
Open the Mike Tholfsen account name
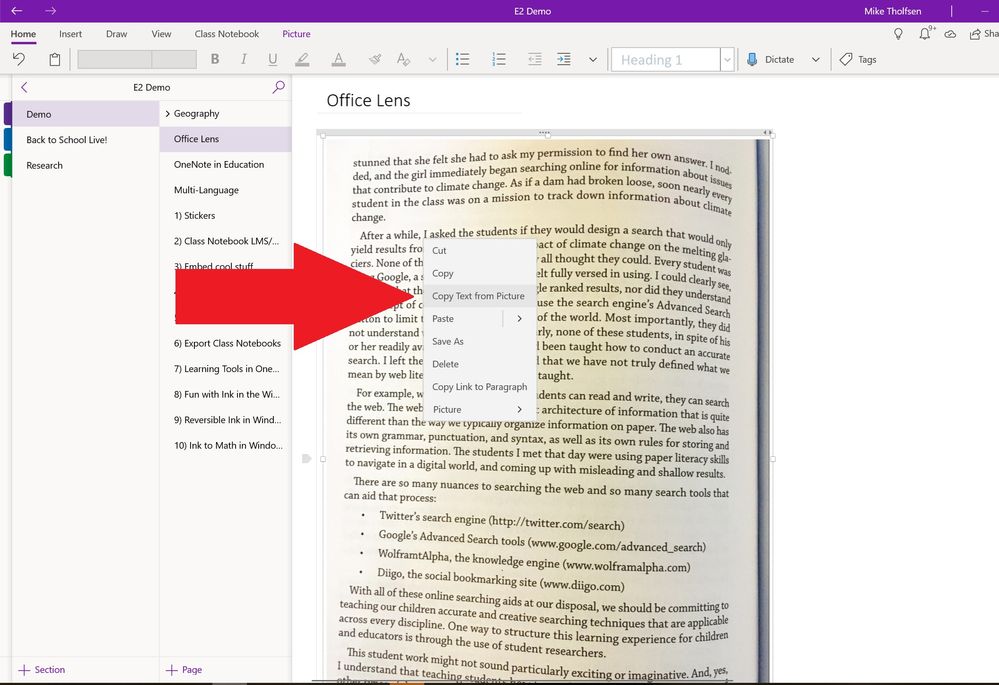[893, 11]
